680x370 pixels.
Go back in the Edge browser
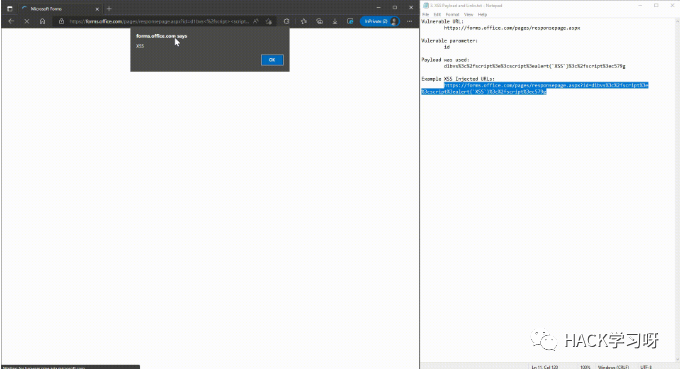pos(11,21)
